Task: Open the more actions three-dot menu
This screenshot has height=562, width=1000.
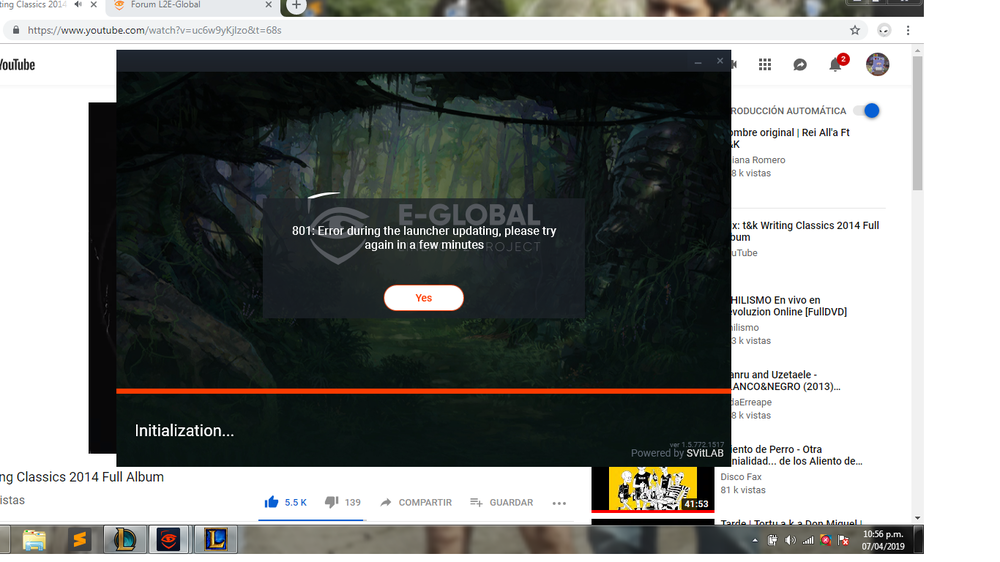Action: (x=559, y=503)
